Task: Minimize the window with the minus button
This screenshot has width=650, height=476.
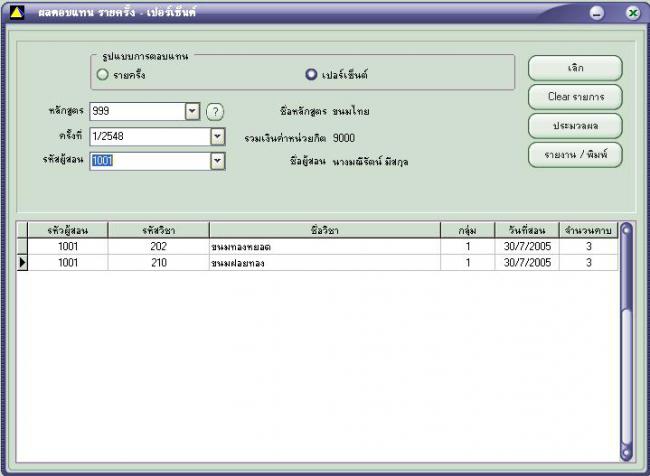Action: tap(597, 13)
